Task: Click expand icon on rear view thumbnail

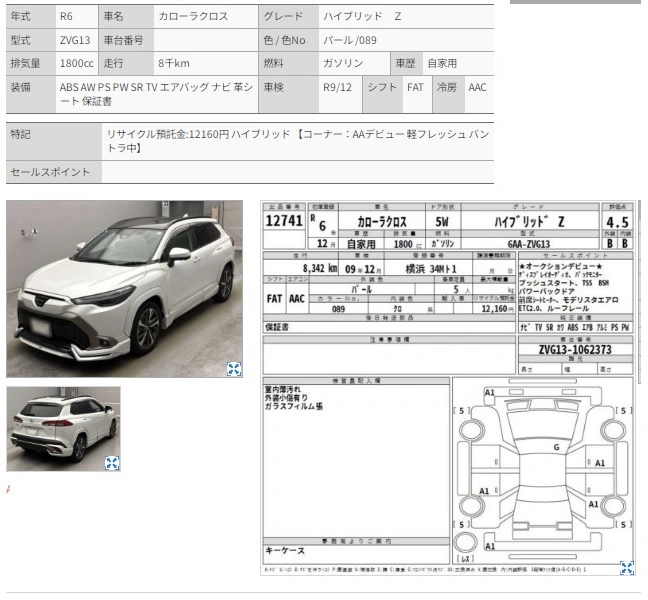Action: point(112,463)
